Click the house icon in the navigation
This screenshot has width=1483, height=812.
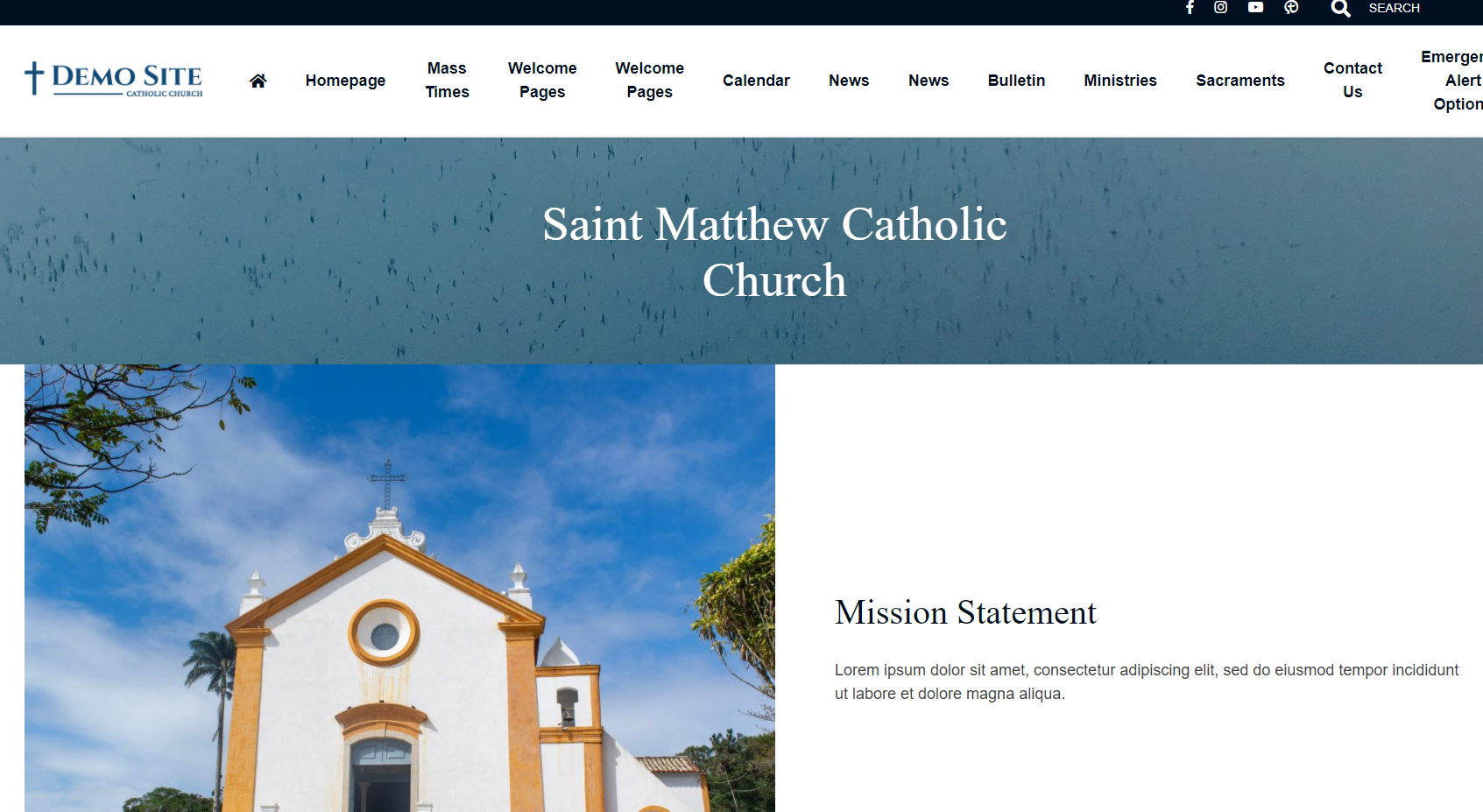click(x=258, y=81)
